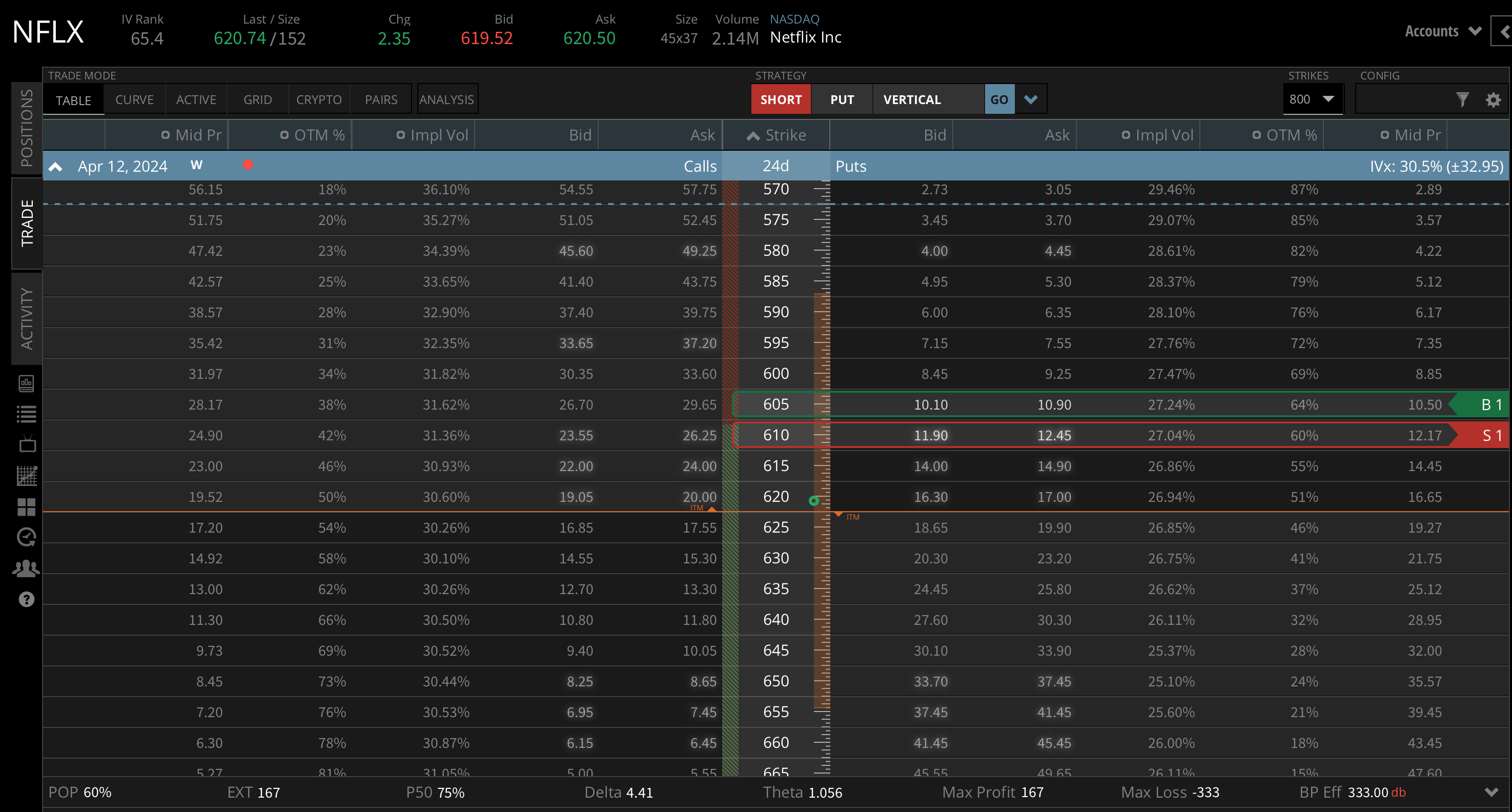Click the GO strategy button

[x=999, y=99]
